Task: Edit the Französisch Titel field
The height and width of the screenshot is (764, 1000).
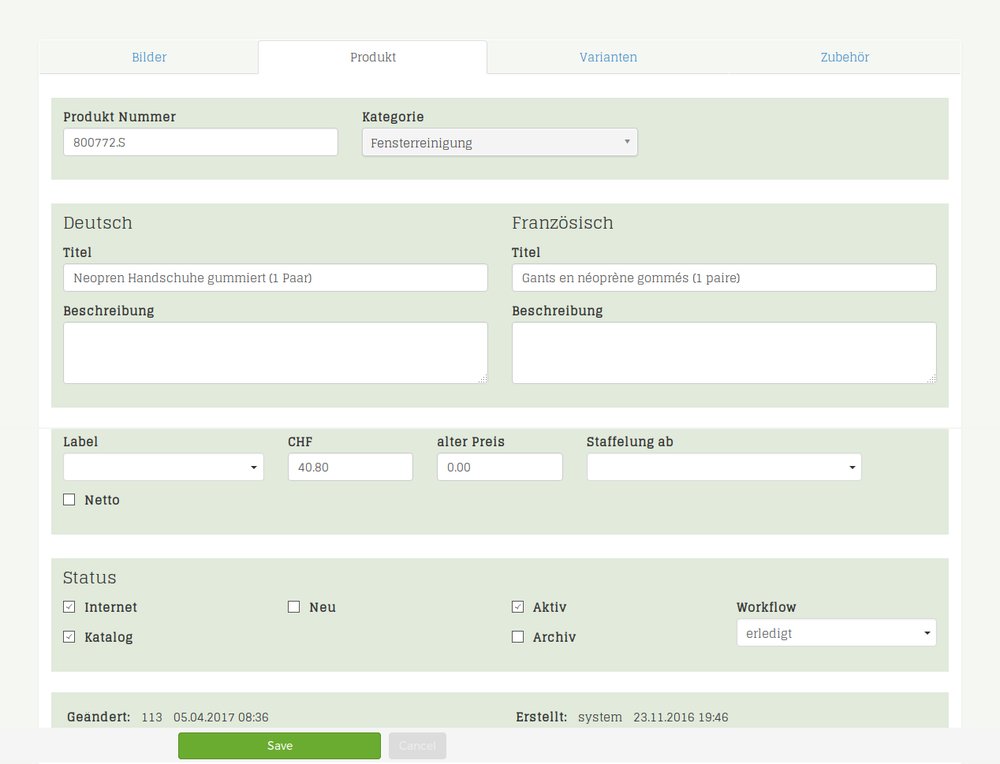Action: pos(724,278)
